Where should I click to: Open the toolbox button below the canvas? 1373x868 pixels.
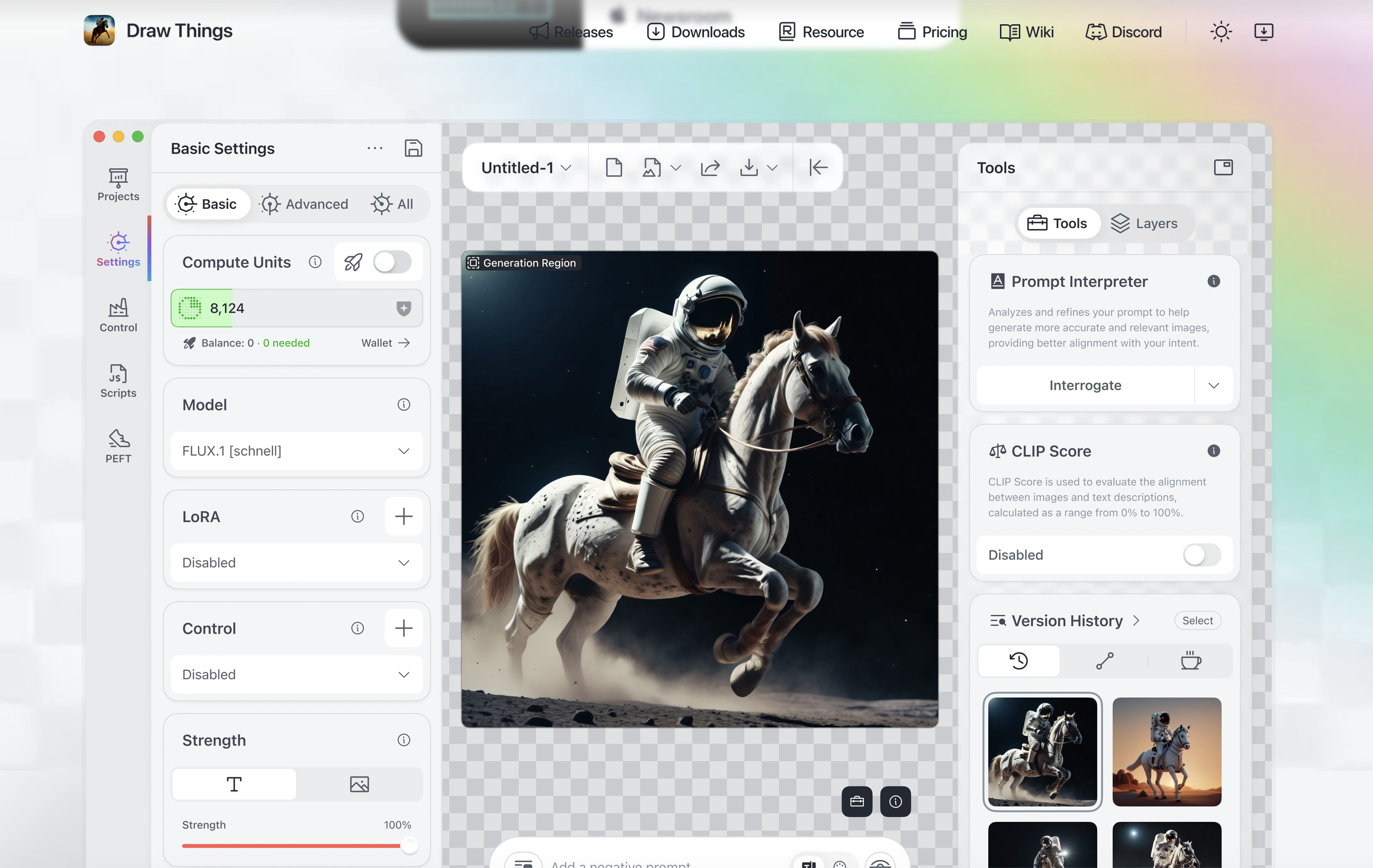(857, 801)
